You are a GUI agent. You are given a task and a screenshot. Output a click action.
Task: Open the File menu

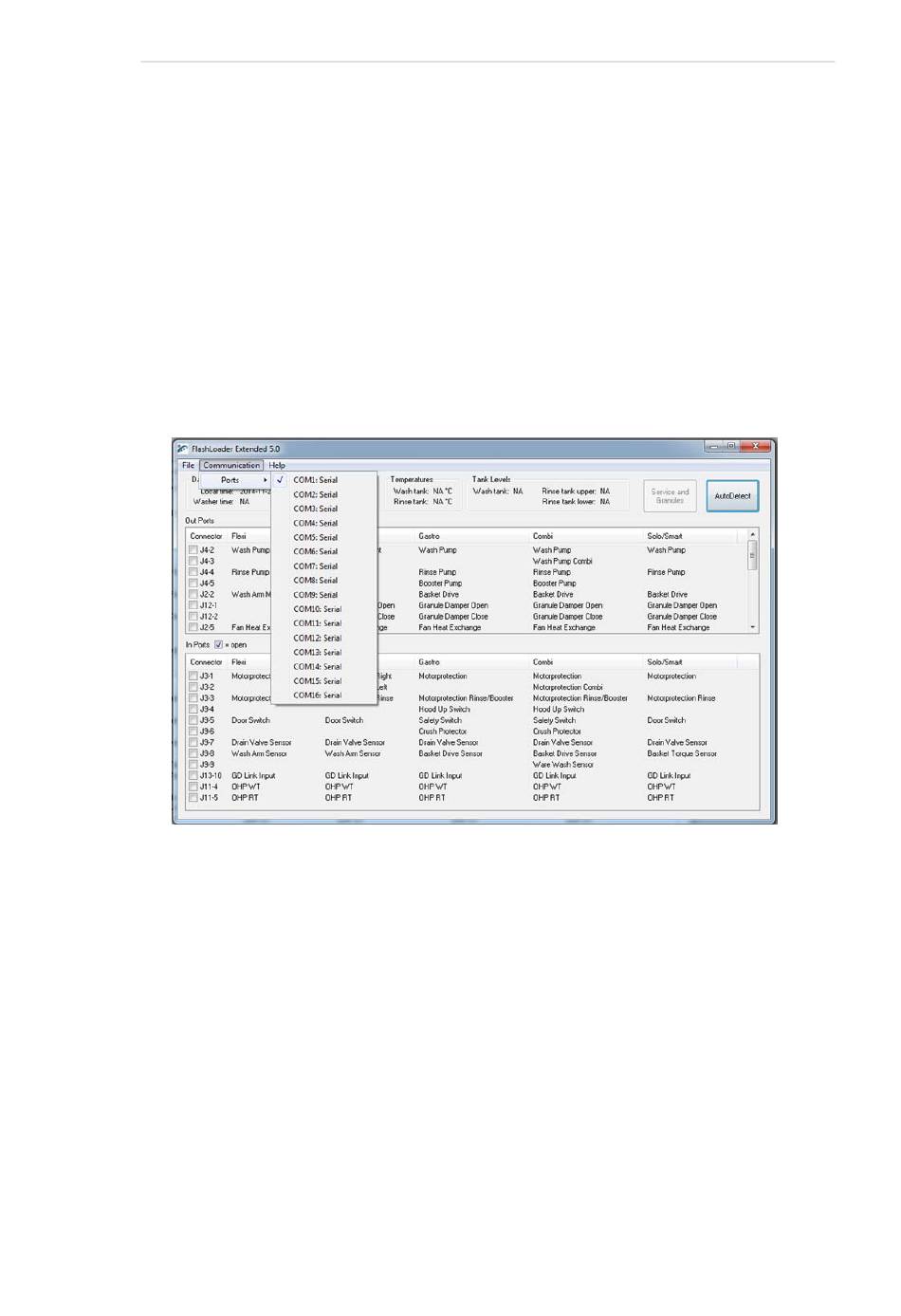coord(188,466)
